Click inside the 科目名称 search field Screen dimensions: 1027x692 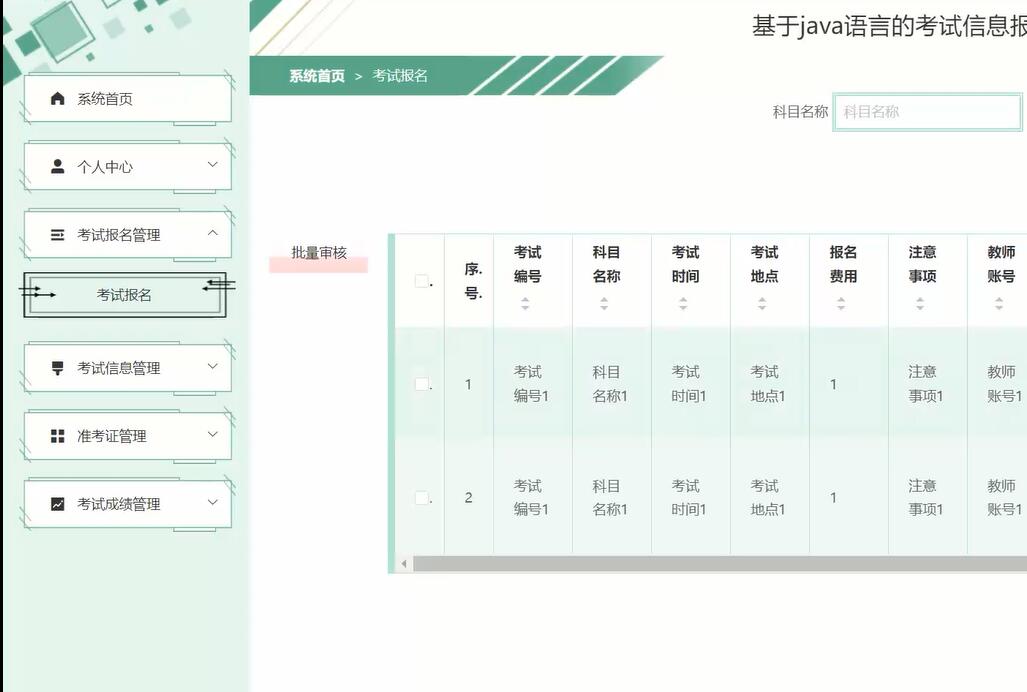927,111
